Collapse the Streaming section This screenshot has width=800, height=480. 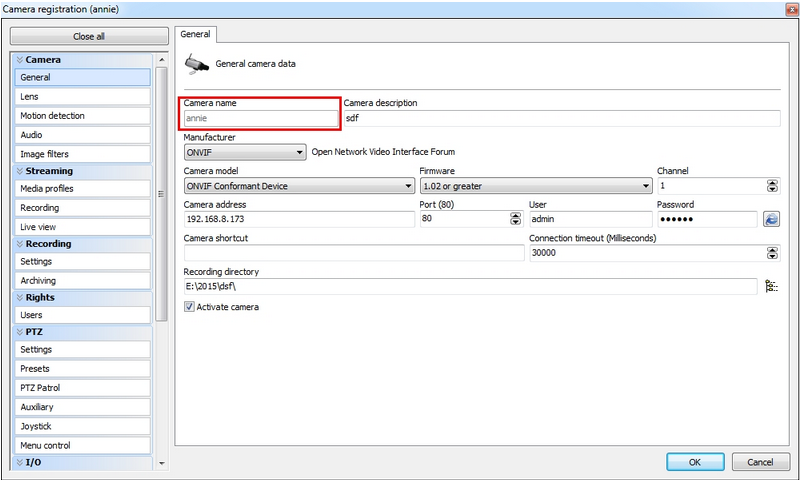tap(83, 171)
